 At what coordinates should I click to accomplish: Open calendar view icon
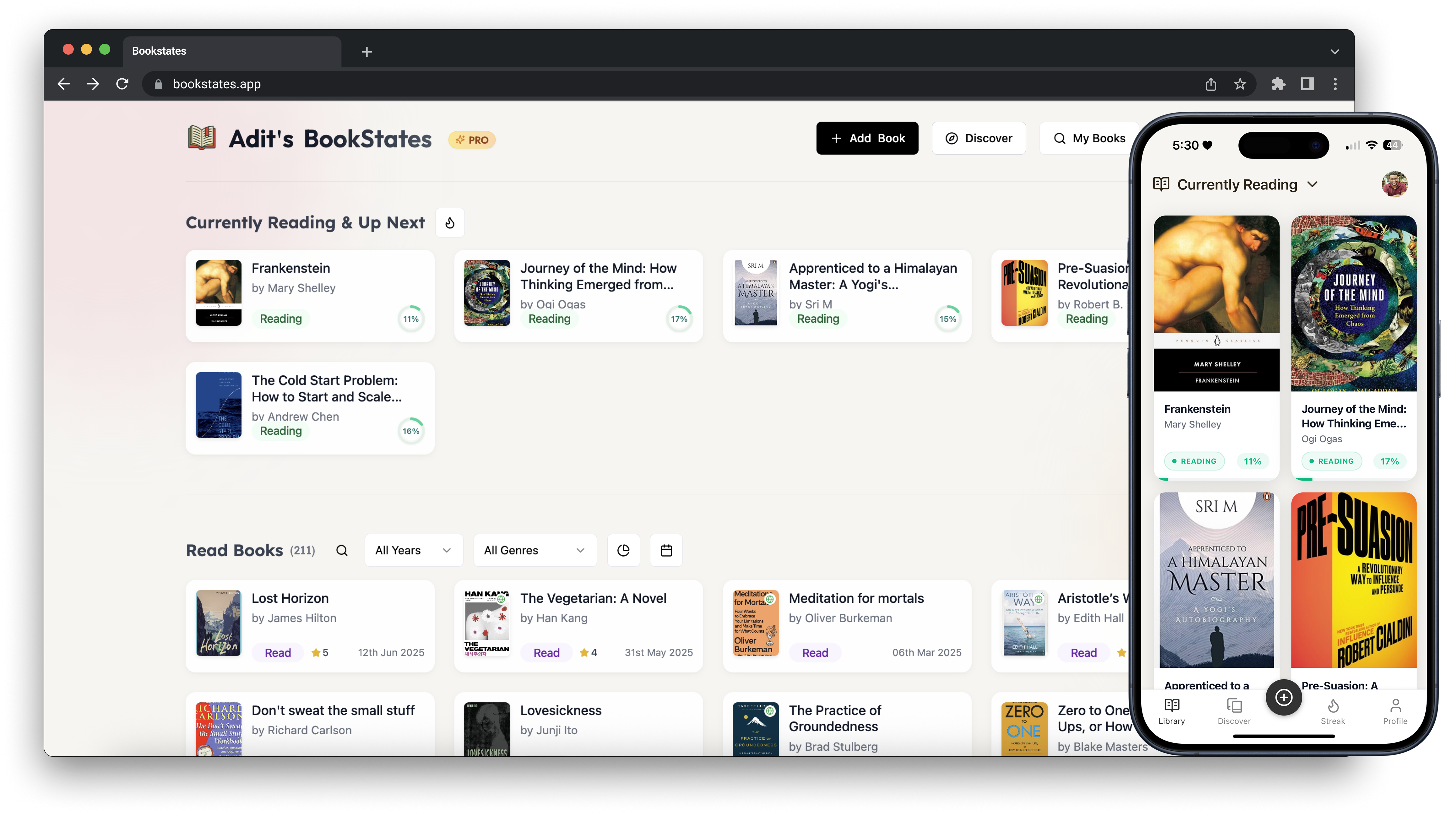tap(667, 551)
